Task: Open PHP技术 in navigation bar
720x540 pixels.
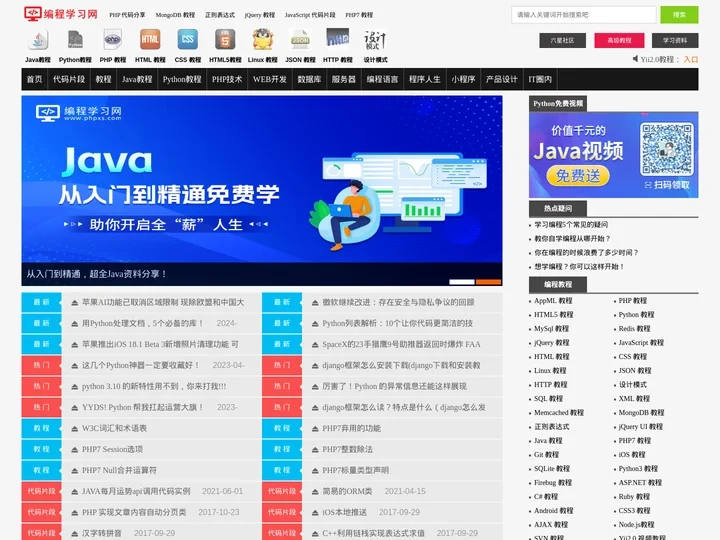Action: (227, 79)
